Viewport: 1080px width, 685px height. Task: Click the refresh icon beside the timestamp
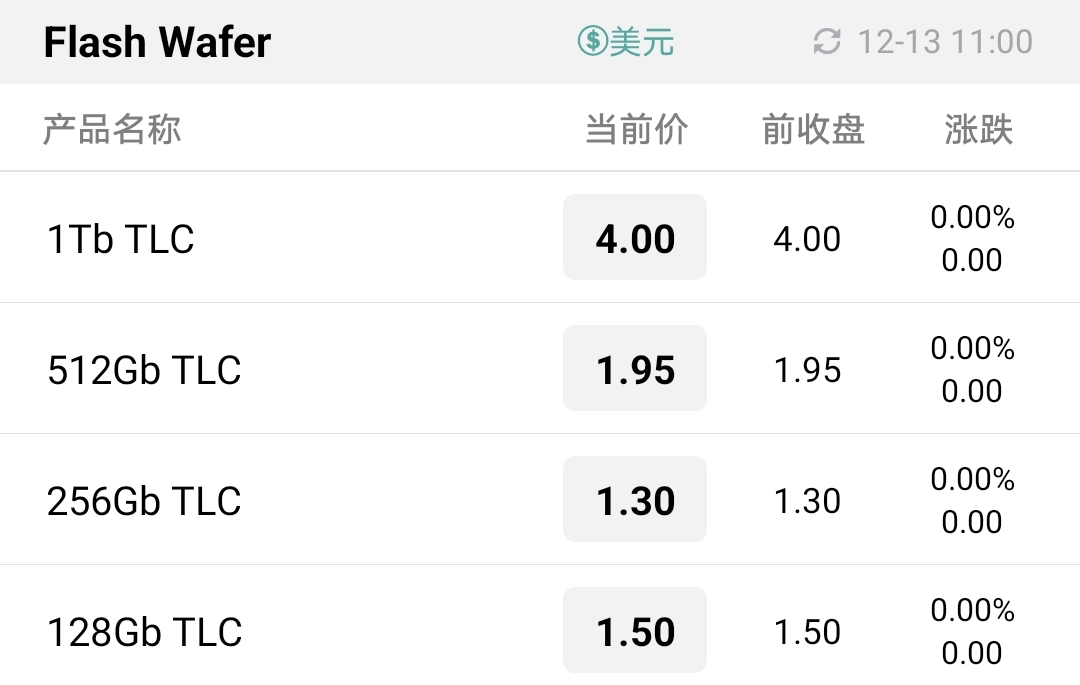click(x=827, y=41)
